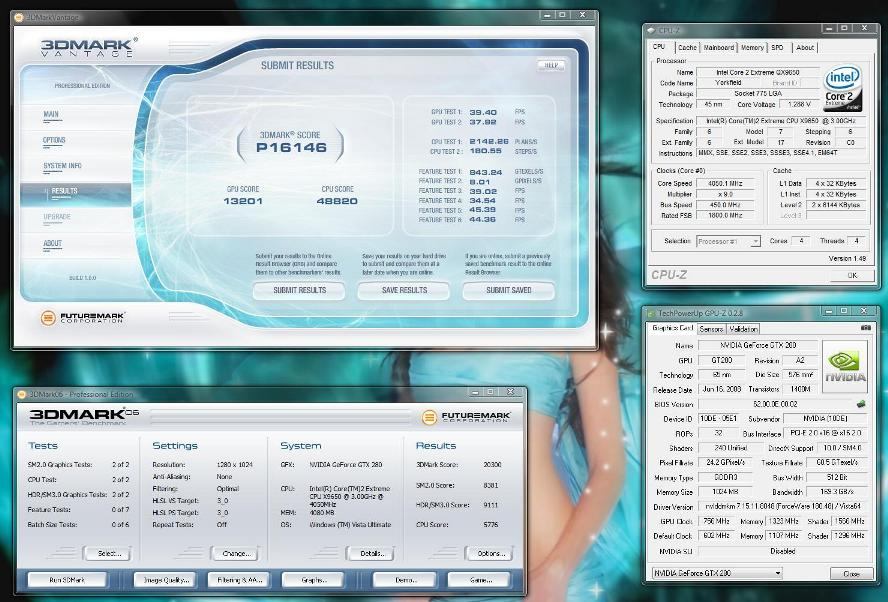Click the GPU-Z title bar icon
The width and height of the screenshot is (888, 602).
(x=651, y=313)
